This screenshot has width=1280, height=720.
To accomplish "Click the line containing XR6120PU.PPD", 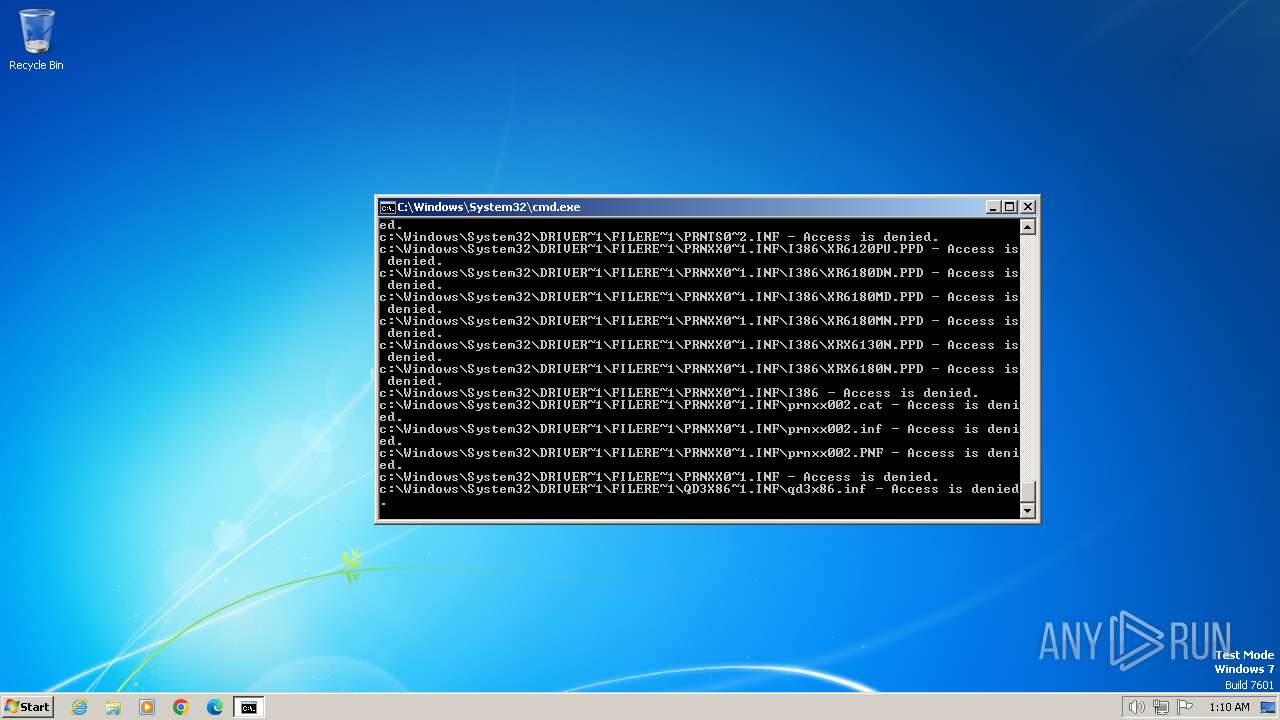I will [x=699, y=249].
